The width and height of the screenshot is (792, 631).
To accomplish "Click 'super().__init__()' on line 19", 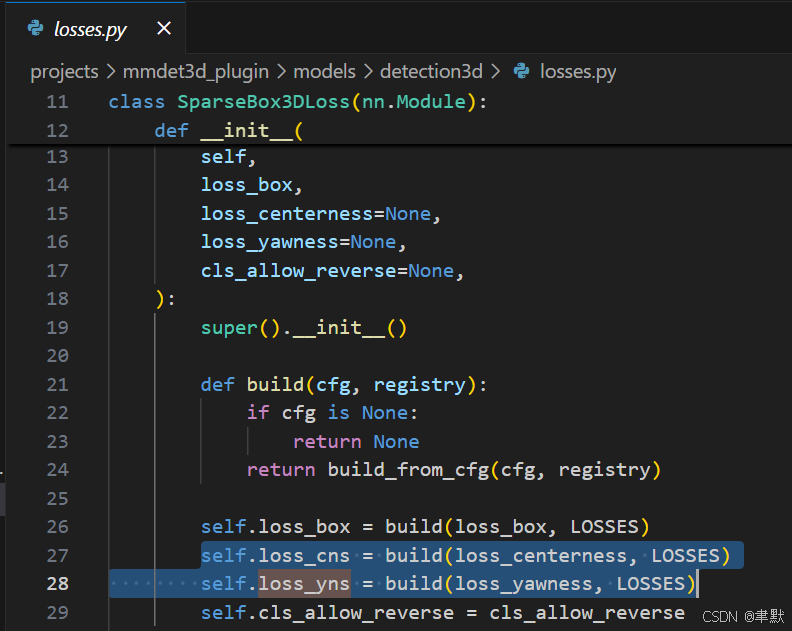I will coord(304,328).
